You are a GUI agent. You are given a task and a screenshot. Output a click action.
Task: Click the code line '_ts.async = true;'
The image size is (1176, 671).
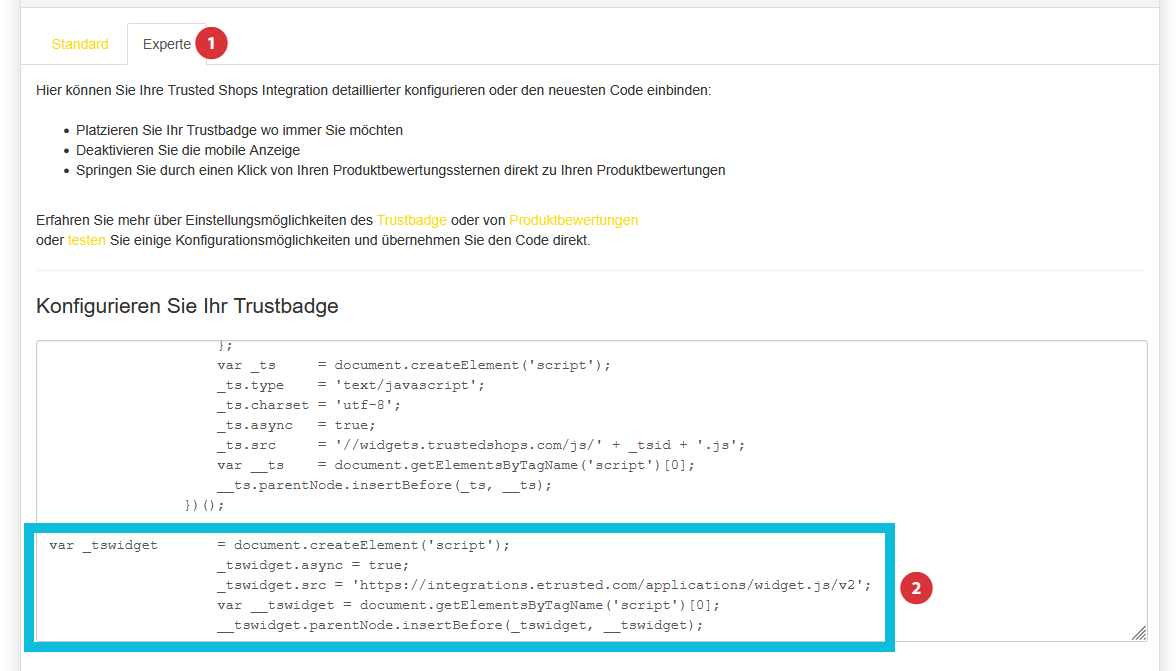(x=296, y=425)
